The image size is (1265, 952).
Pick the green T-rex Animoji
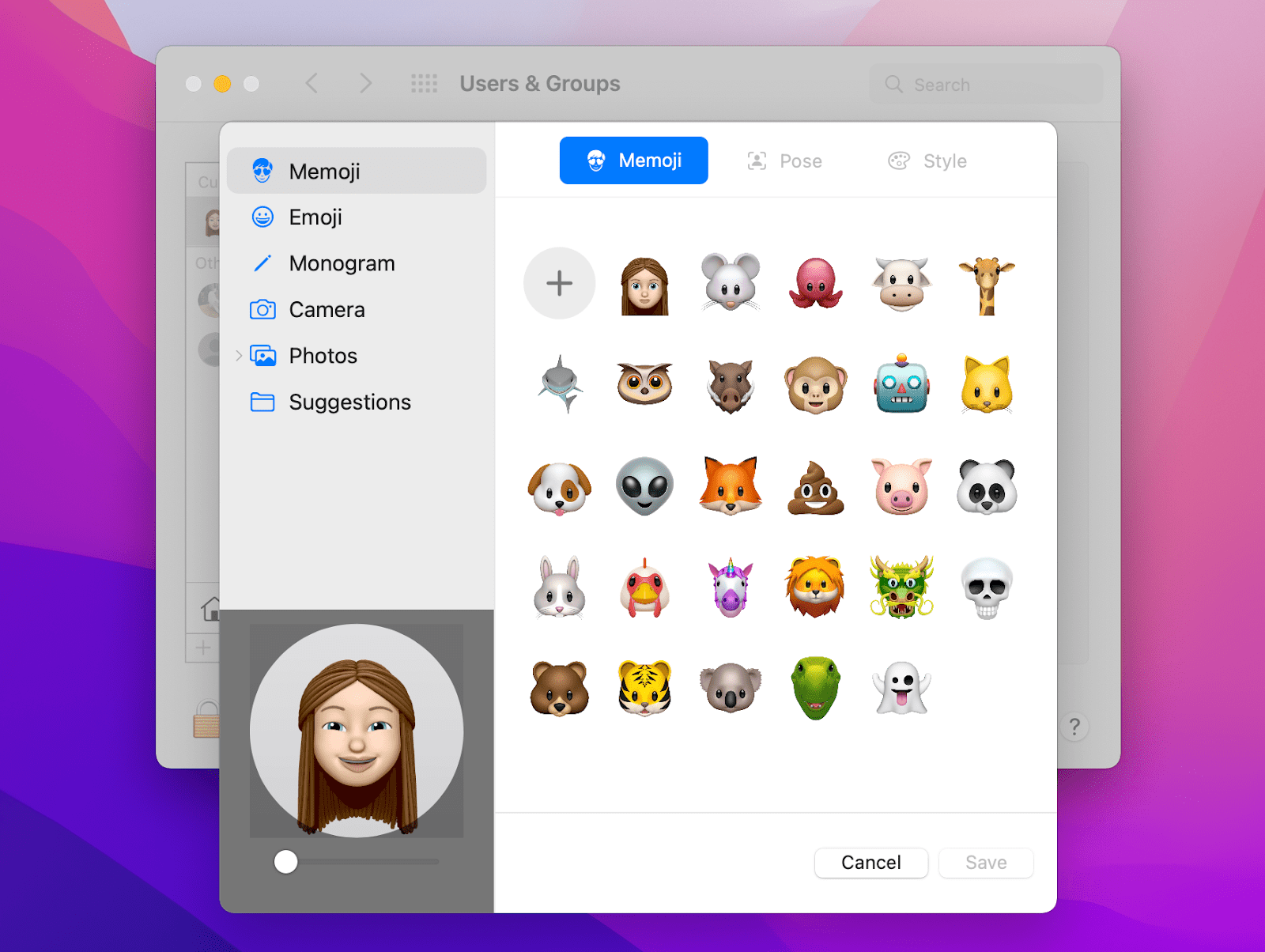click(x=816, y=688)
